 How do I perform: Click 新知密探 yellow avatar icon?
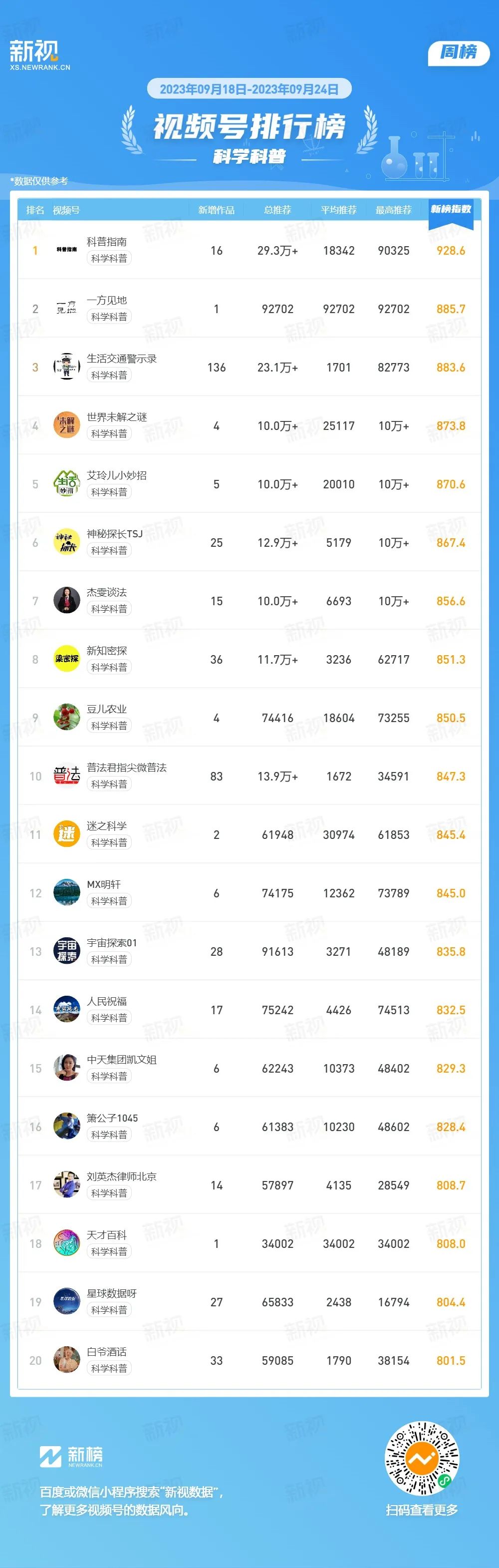pyautogui.click(x=67, y=659)
